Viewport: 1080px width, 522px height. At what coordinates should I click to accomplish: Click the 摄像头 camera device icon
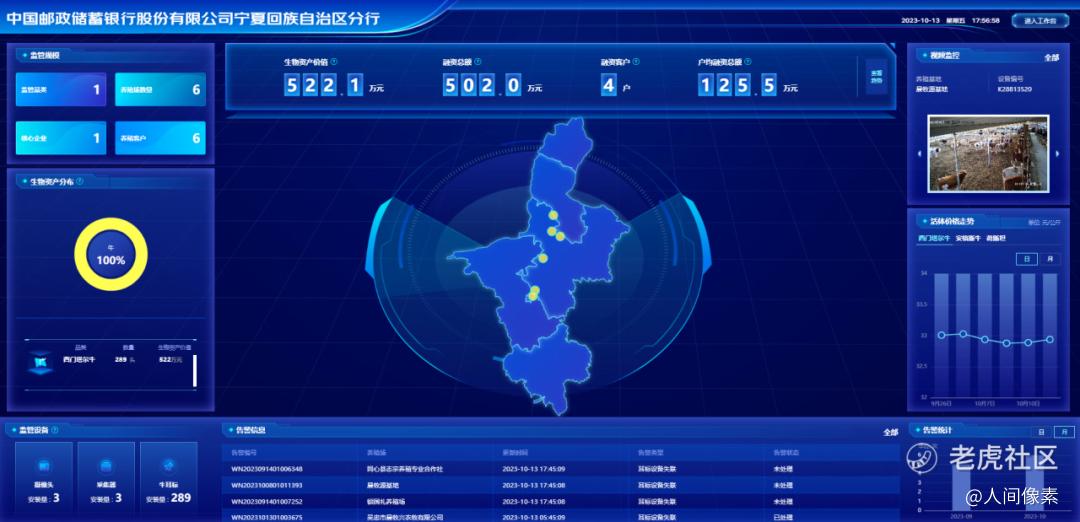(x=43, y=464)
